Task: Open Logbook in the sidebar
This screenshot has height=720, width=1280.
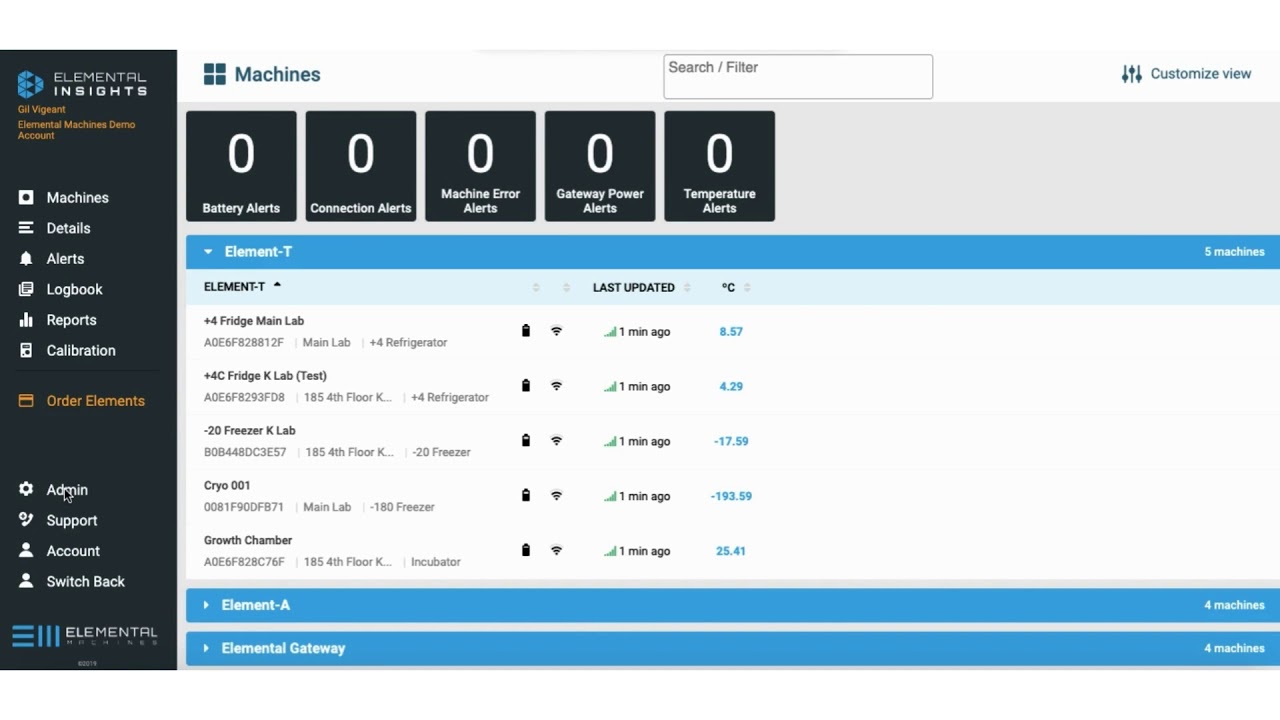Action: coord(74,289)
